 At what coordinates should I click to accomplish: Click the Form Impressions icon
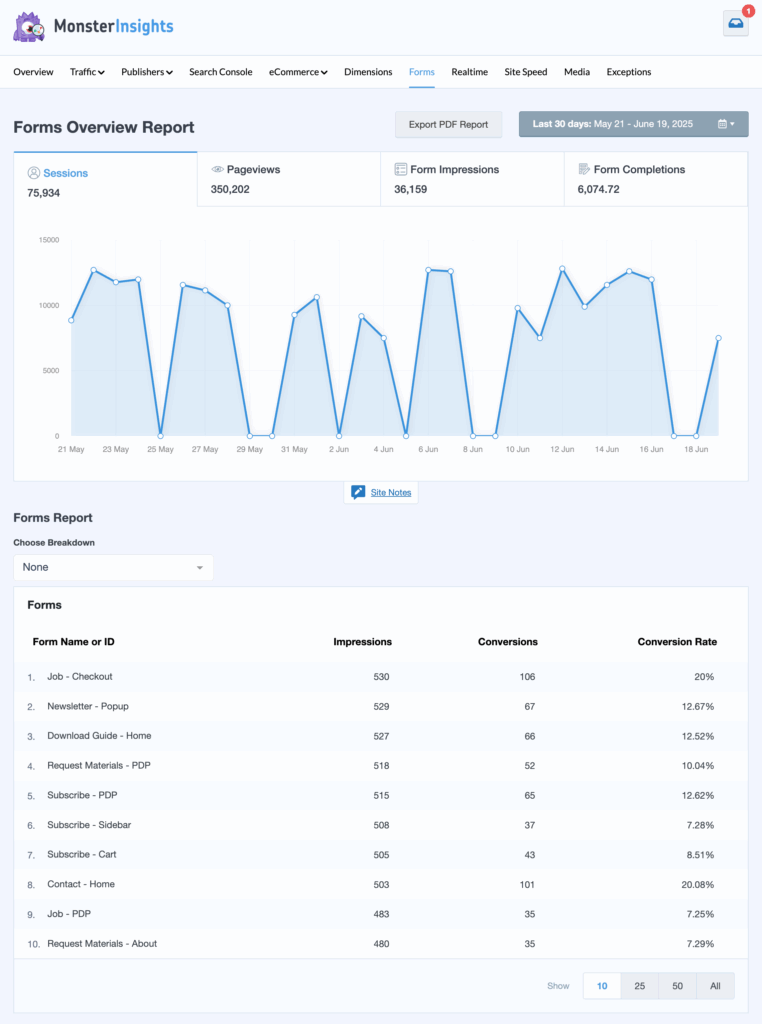[401, 170]
